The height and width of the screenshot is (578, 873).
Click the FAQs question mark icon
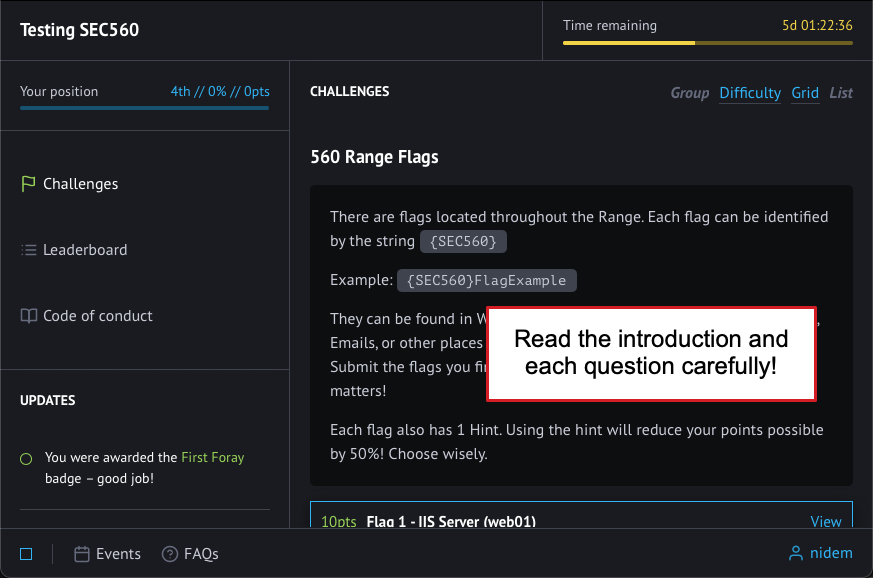(x=170, y=554)
